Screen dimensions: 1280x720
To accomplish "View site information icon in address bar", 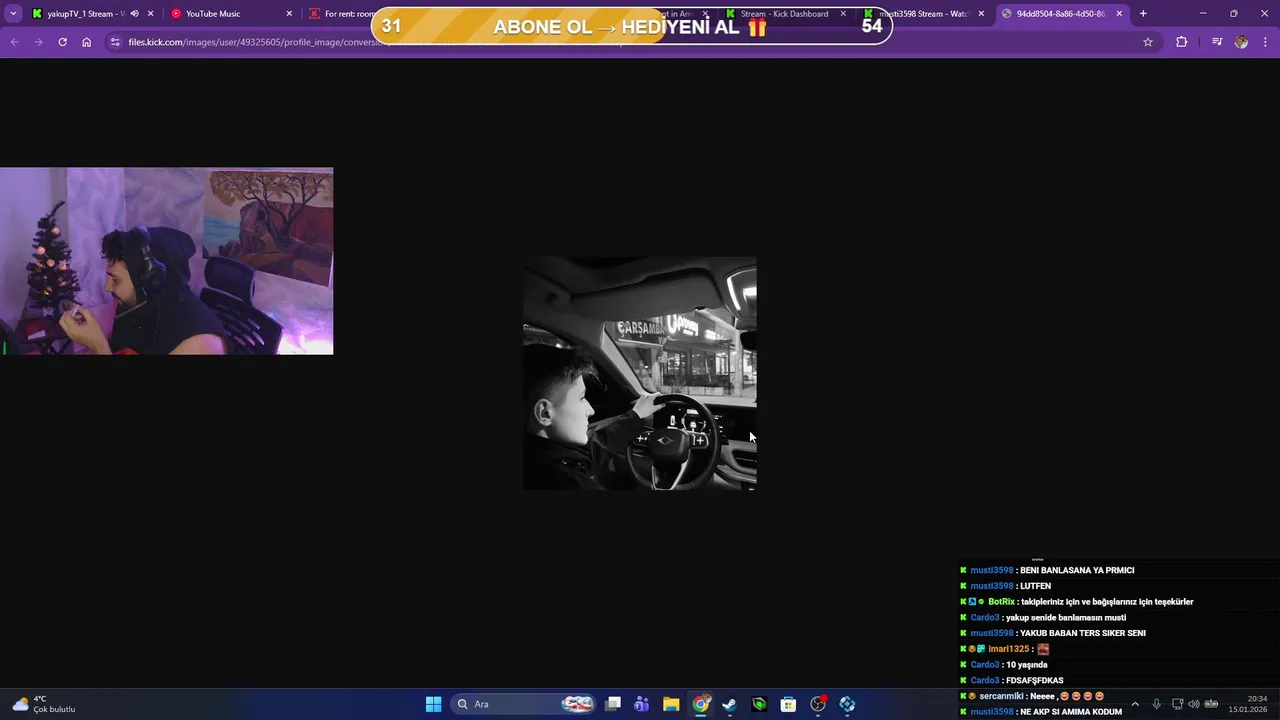I will point(115,42).
